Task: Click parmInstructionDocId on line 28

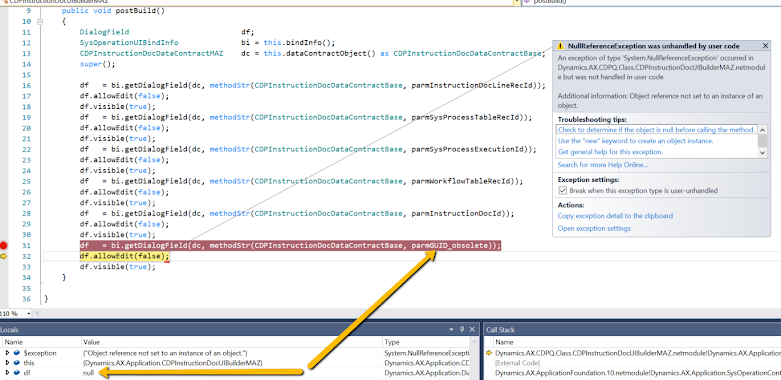Action: pos(457,213)
